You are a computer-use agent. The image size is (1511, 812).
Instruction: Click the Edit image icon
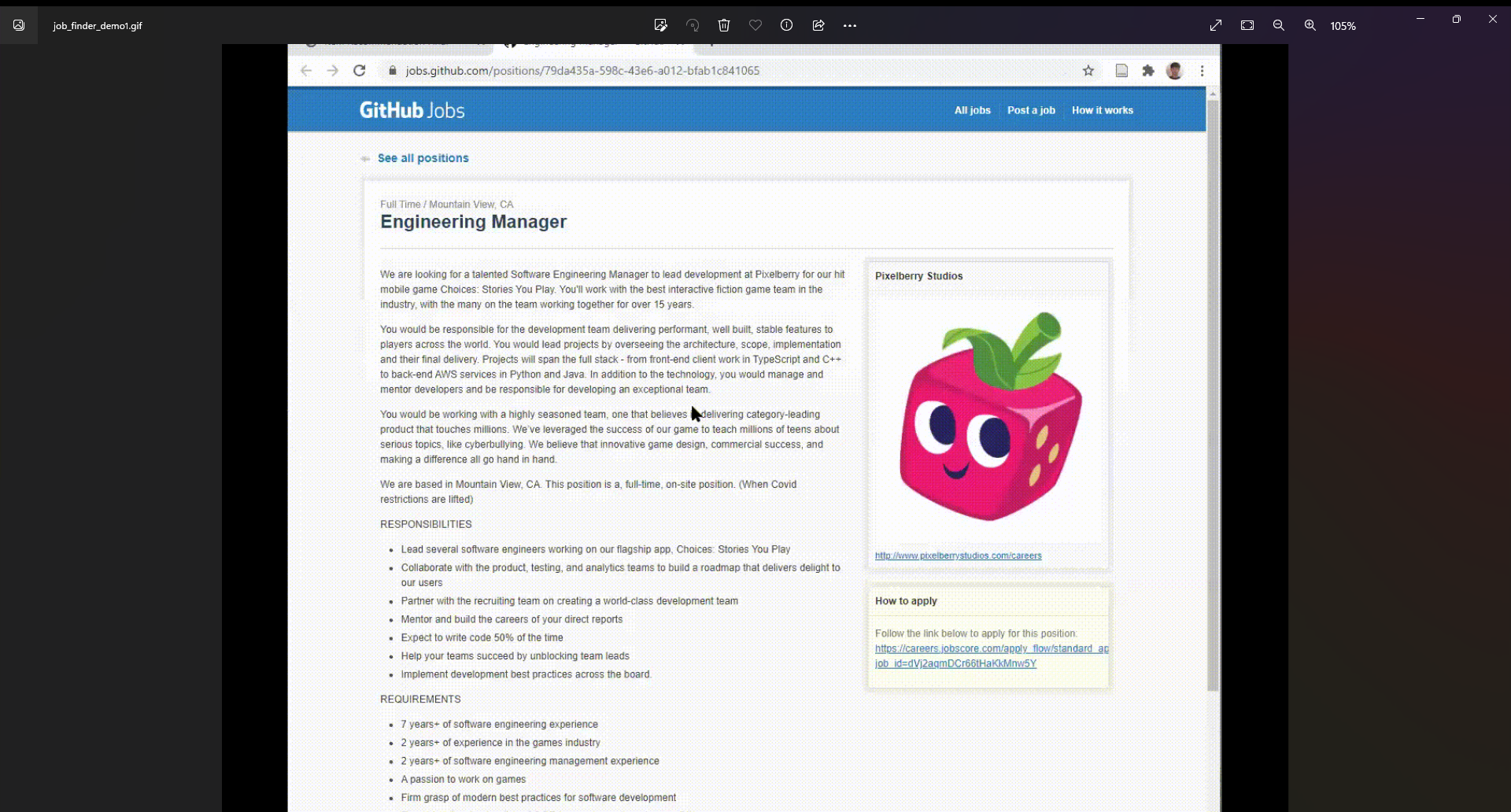pos(661,25)
